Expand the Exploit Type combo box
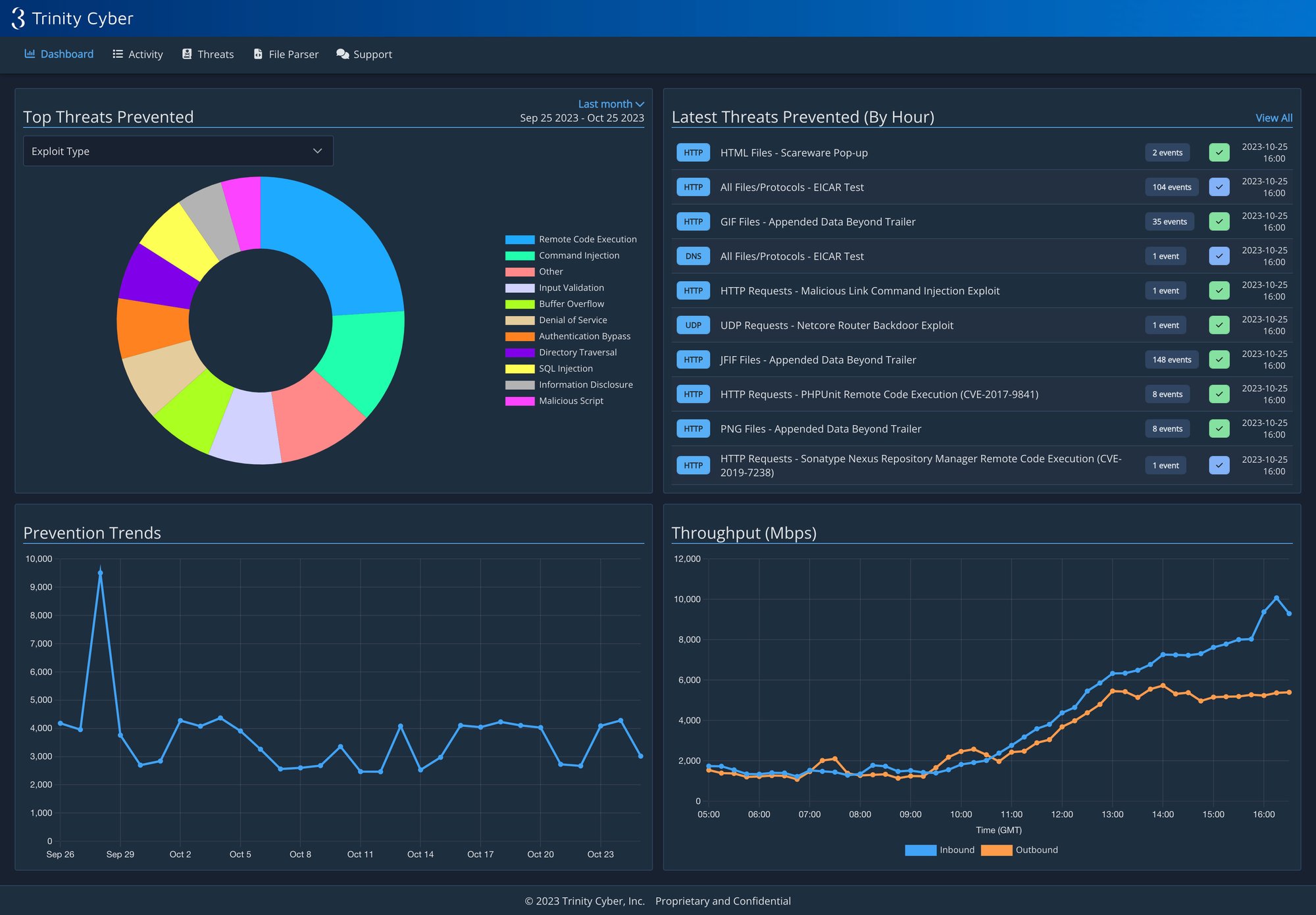The height and width of the screenshot is (915, 1316). 178,151
